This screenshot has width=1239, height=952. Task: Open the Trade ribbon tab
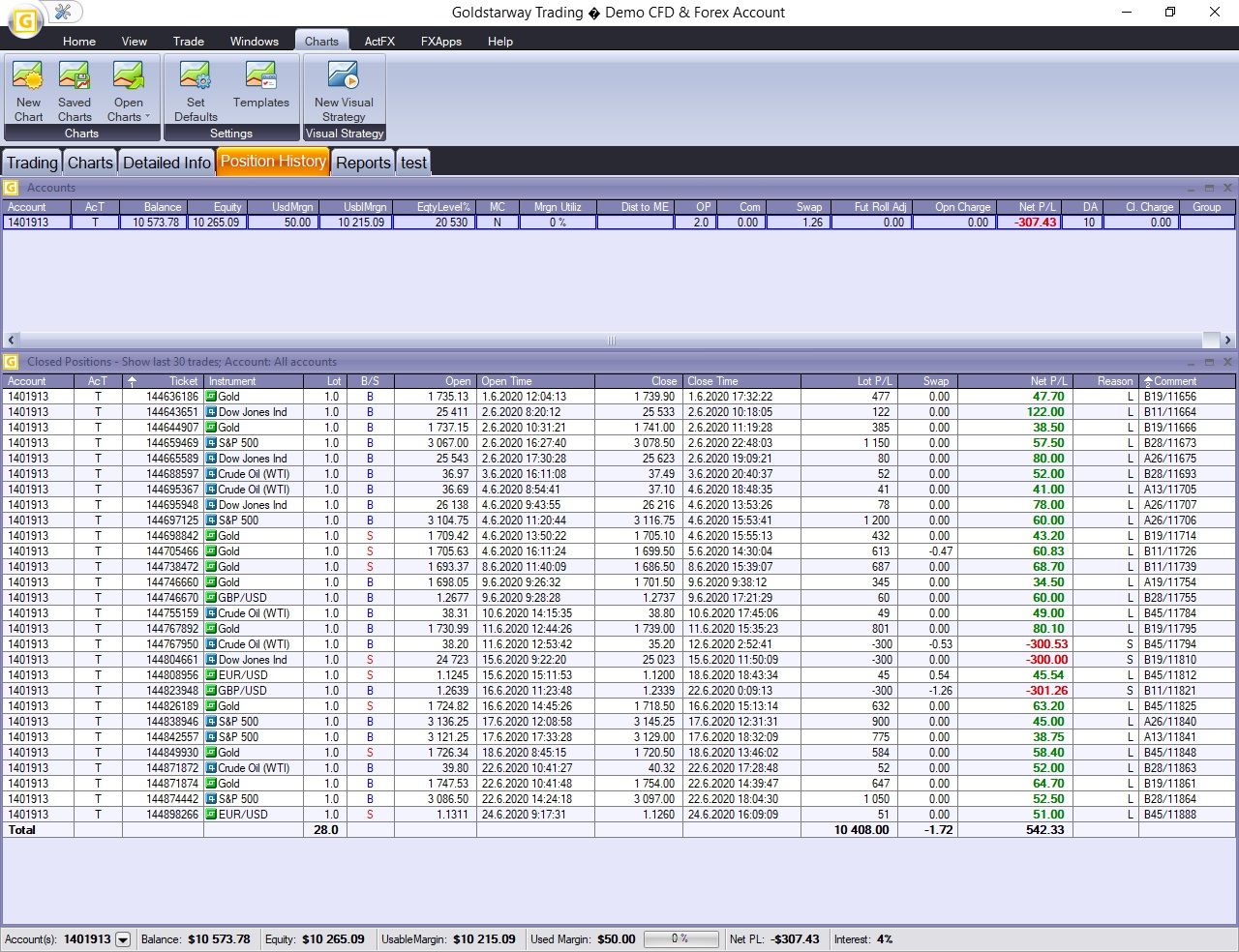pos(189,42)
